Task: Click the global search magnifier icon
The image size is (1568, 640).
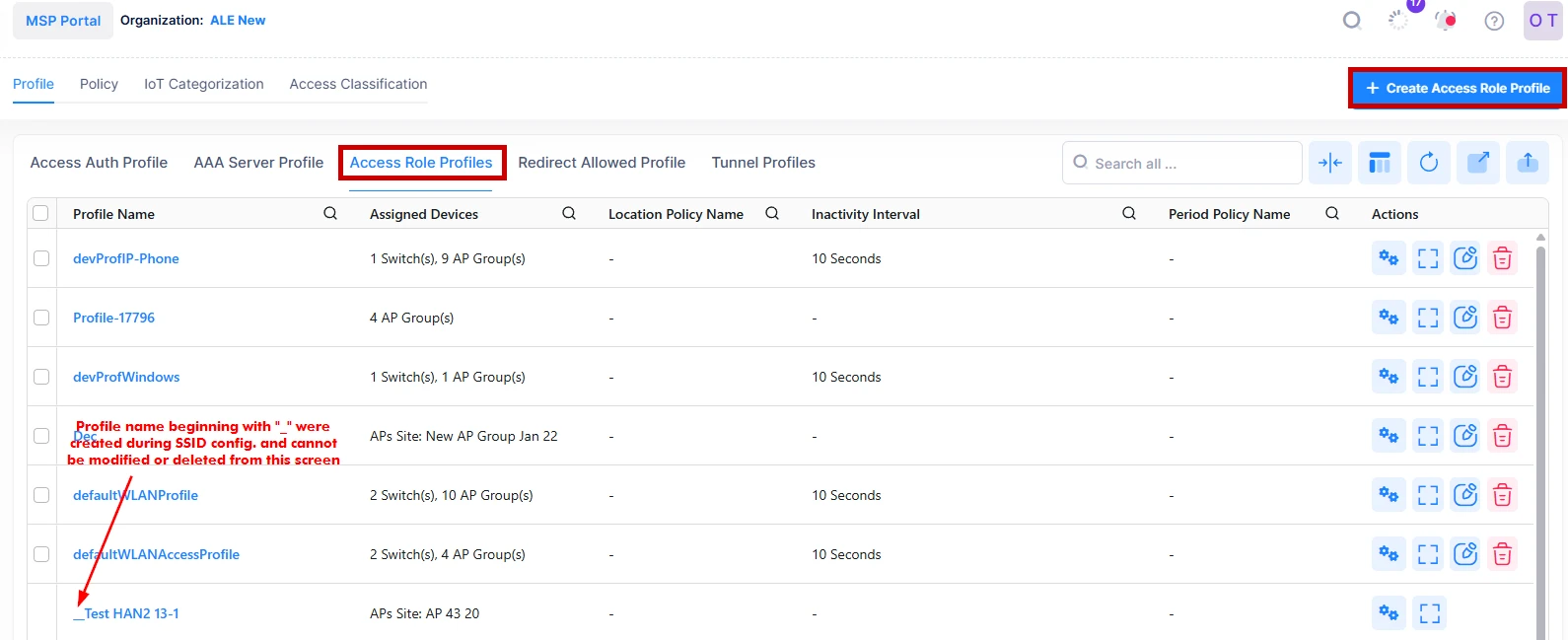Action: tap(1352, 21)
